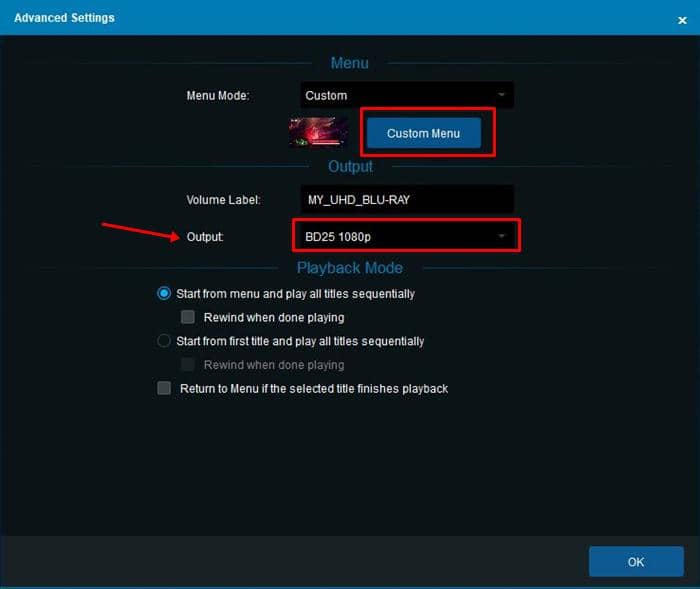Click the Volume Label field label
Image resolution: width=700 pixels, height=589 pixels.
pyautogui.click(x=223, y=200)
